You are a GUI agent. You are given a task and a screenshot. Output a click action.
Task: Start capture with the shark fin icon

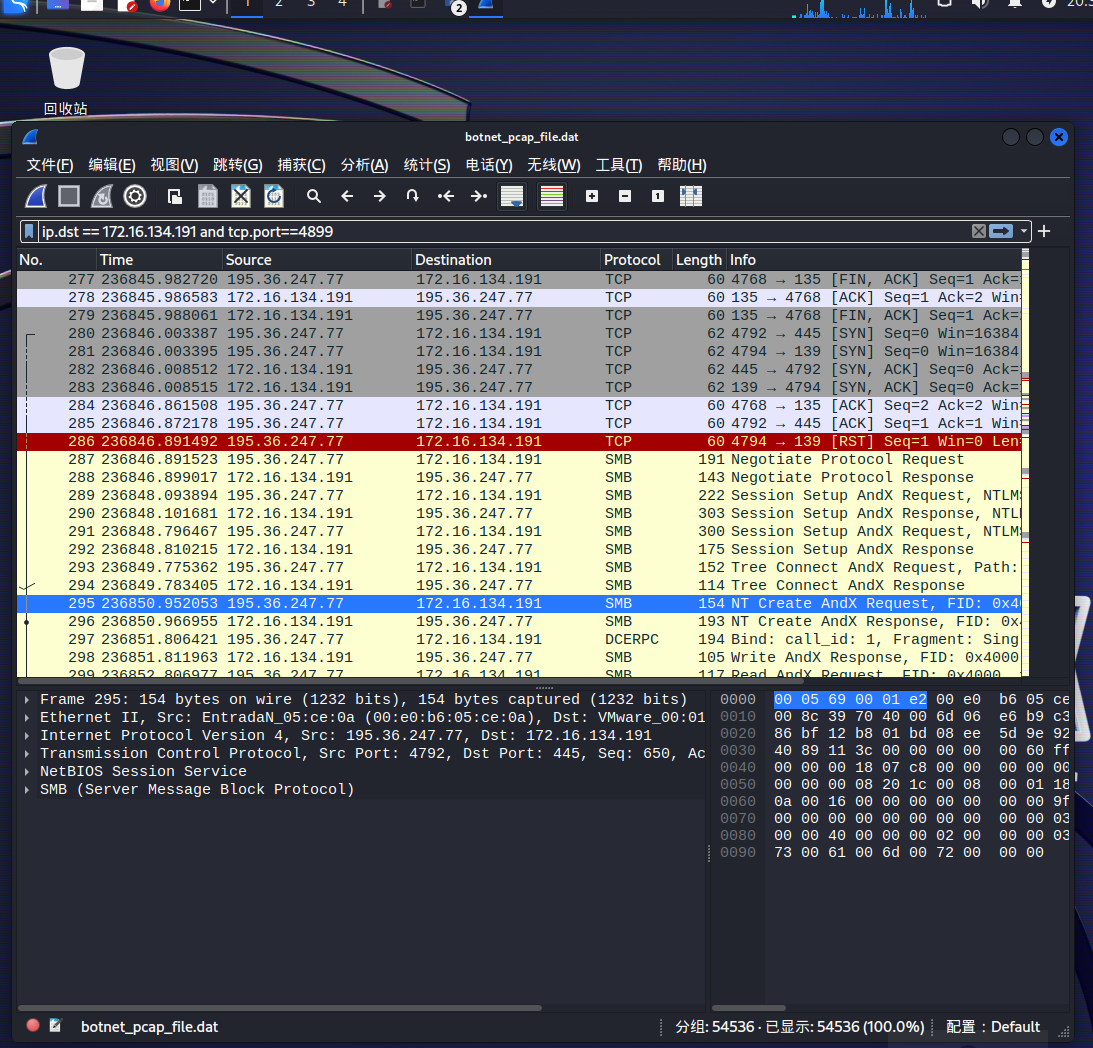pos(36,197)
